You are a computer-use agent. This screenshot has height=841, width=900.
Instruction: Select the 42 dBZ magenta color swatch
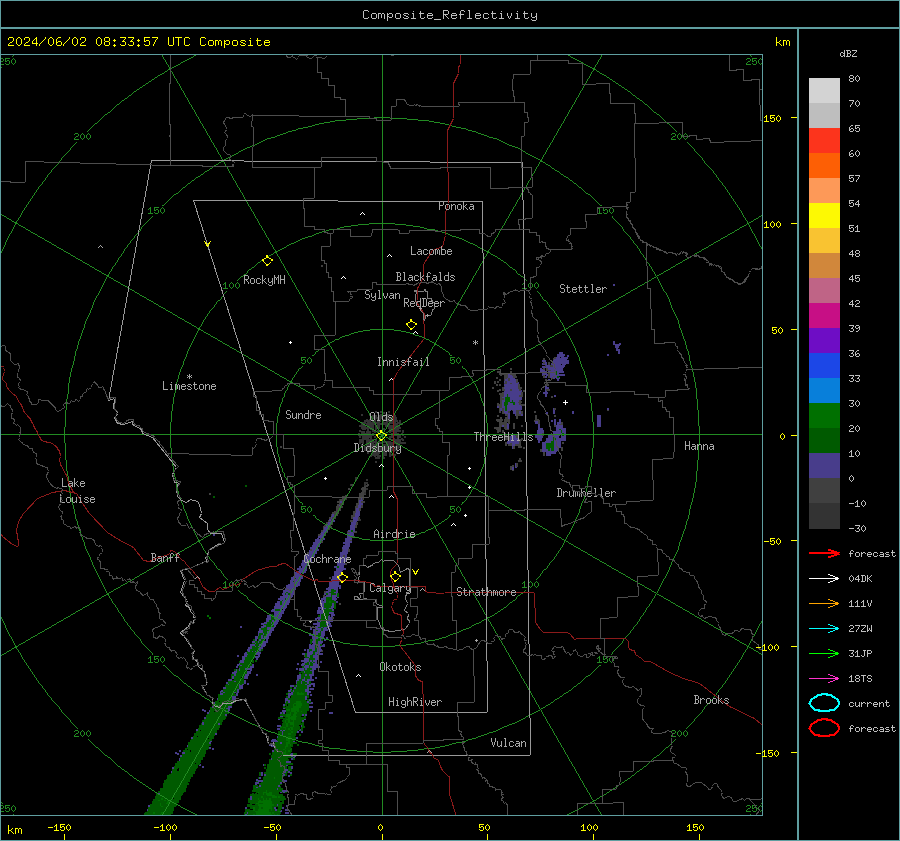click(x=824, y=315)
